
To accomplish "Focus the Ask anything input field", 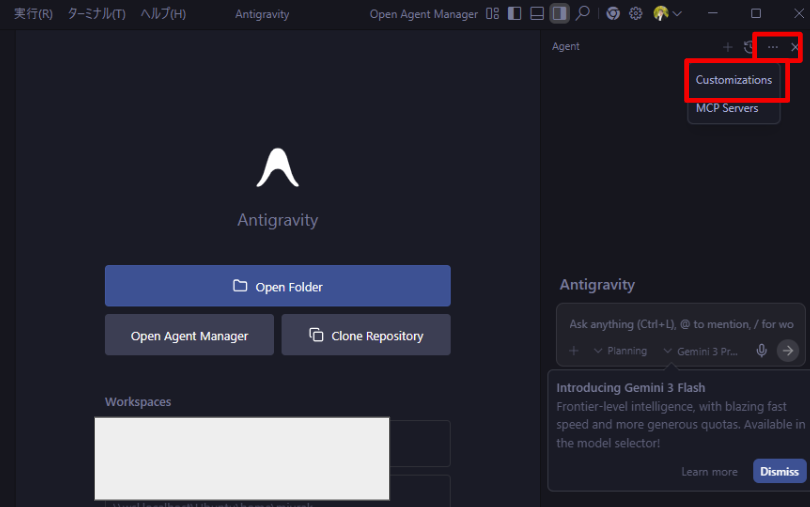I will pyautogui.click(x=681, y=324).
